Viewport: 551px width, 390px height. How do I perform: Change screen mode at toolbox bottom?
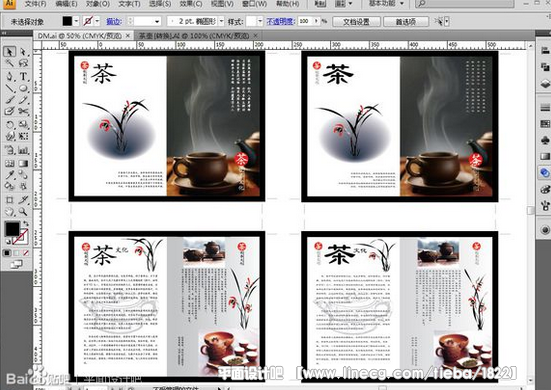16,265
